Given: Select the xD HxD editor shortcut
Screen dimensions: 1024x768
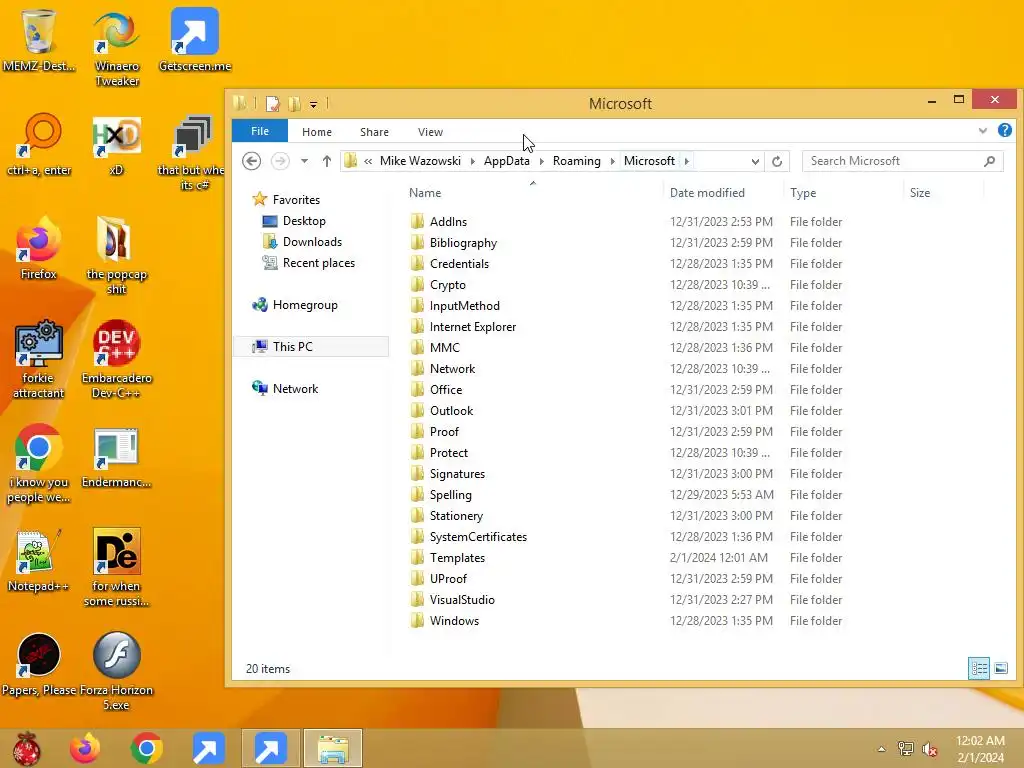Looking at the screenshot, I should click(x=116, y=146).
